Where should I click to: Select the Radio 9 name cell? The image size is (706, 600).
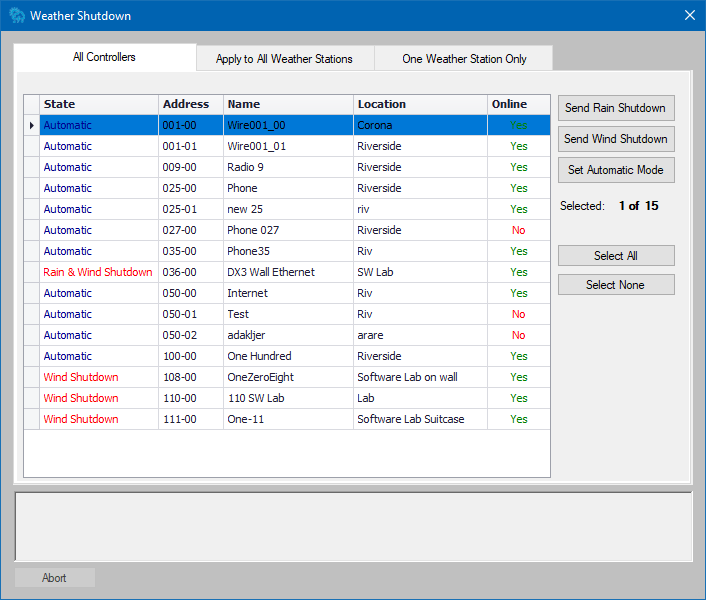click(x=288, y=167)
